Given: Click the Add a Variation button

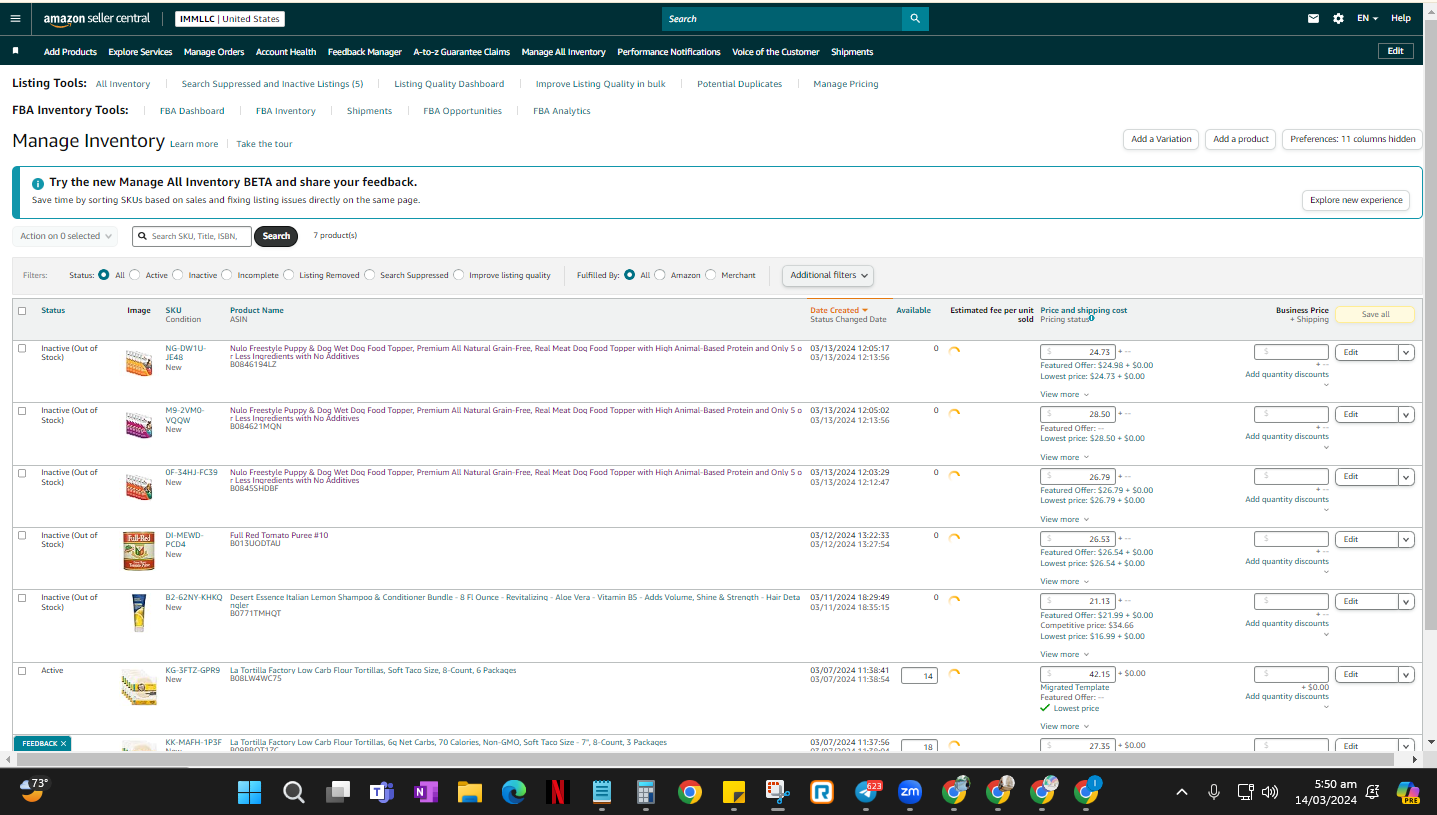Looking at the screenshot, I should pyautogui.click(x=1161, y=139).
